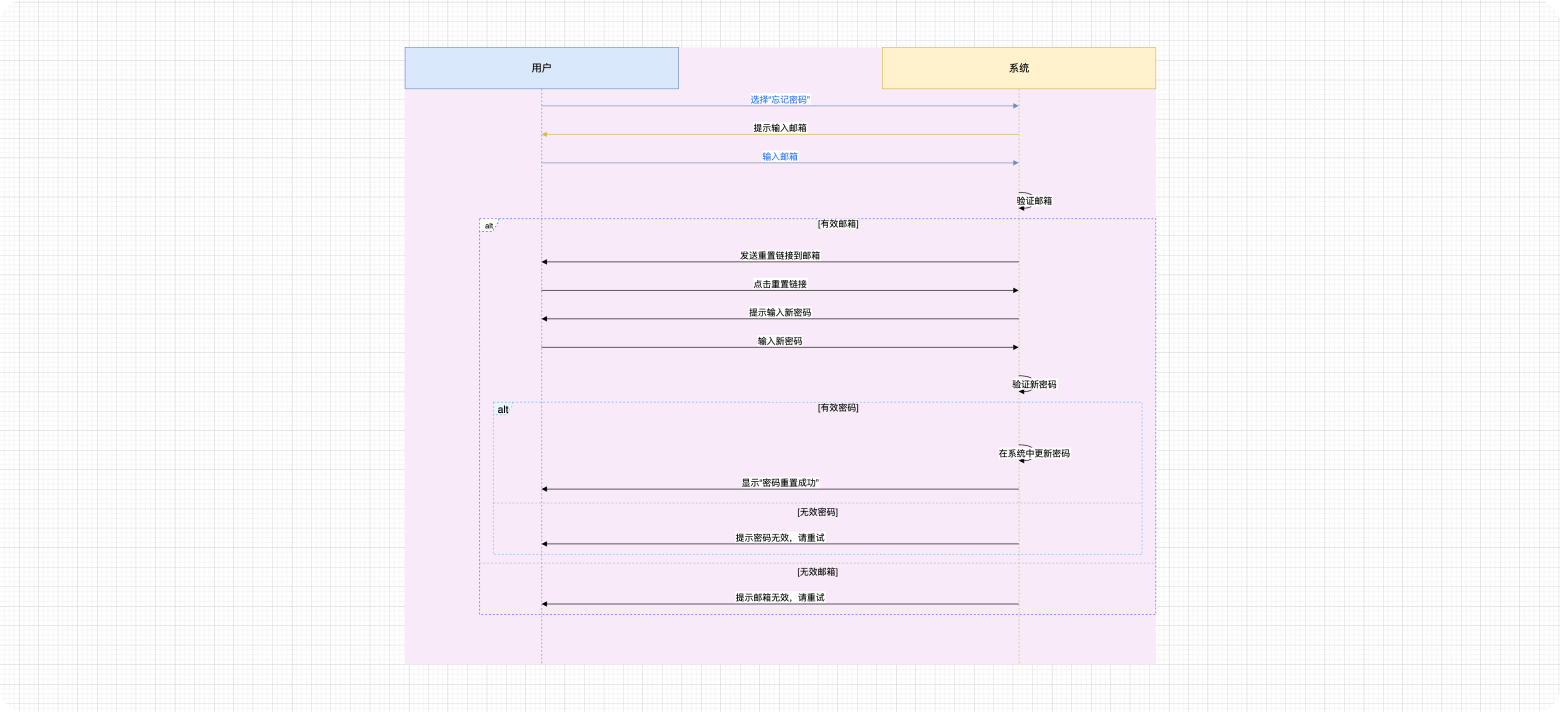Screen dimensions: 1560x712
Task: Select the 在系统中更新密码 self-call label
Action: pos(1034,453)
